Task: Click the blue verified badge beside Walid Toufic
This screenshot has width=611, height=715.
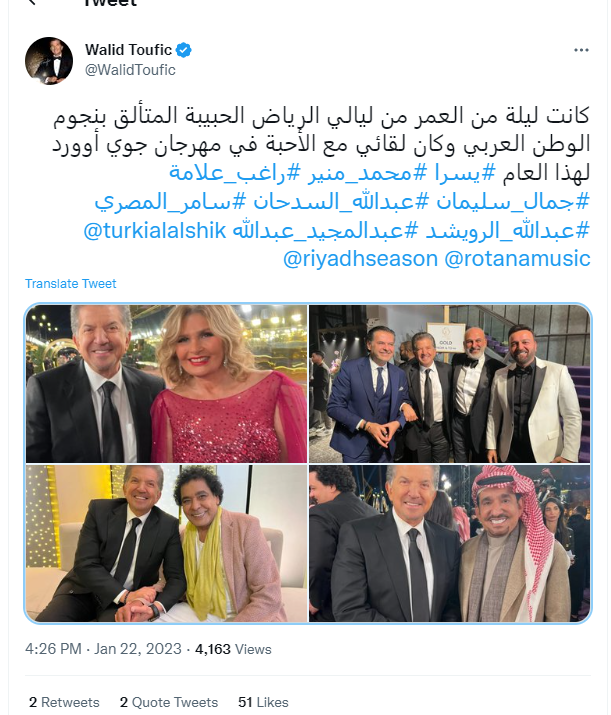Action: (x=184, y=50)
